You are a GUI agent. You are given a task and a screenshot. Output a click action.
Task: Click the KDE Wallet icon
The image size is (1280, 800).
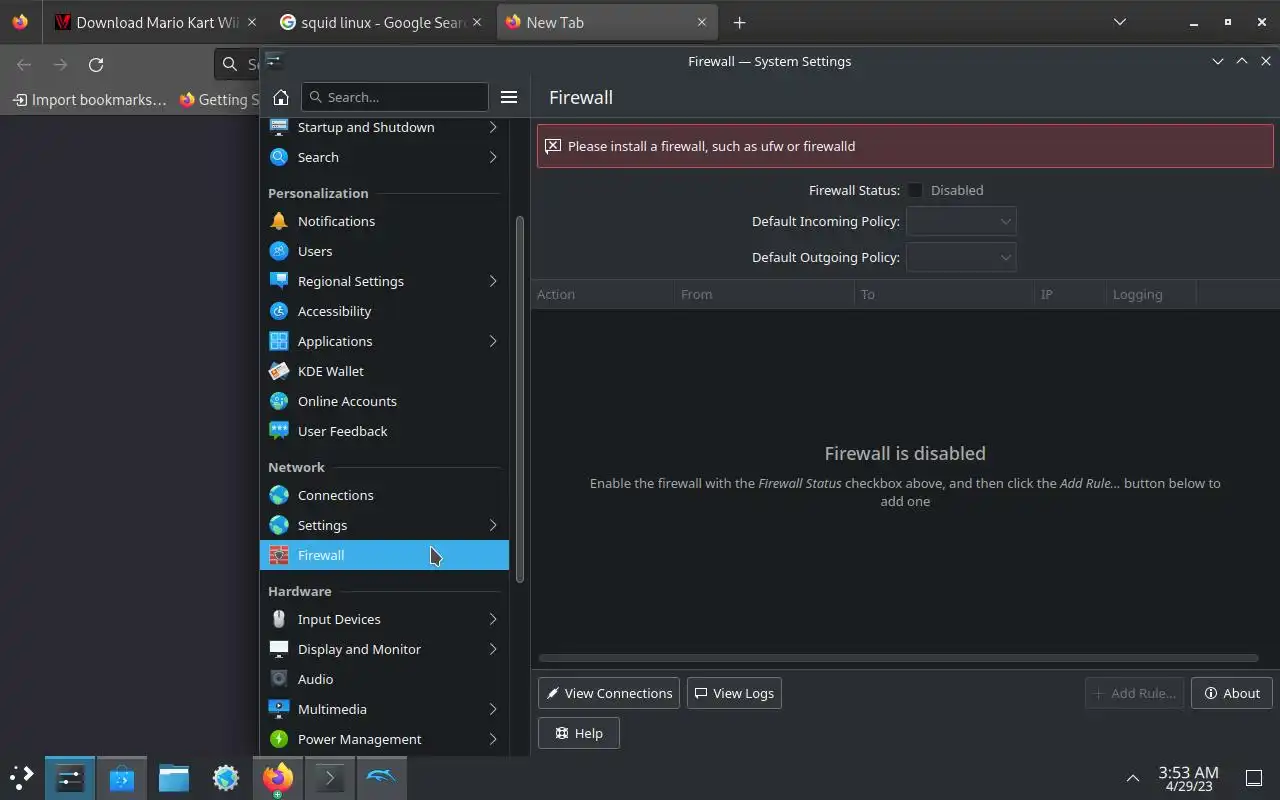click(x=279, y=371)
